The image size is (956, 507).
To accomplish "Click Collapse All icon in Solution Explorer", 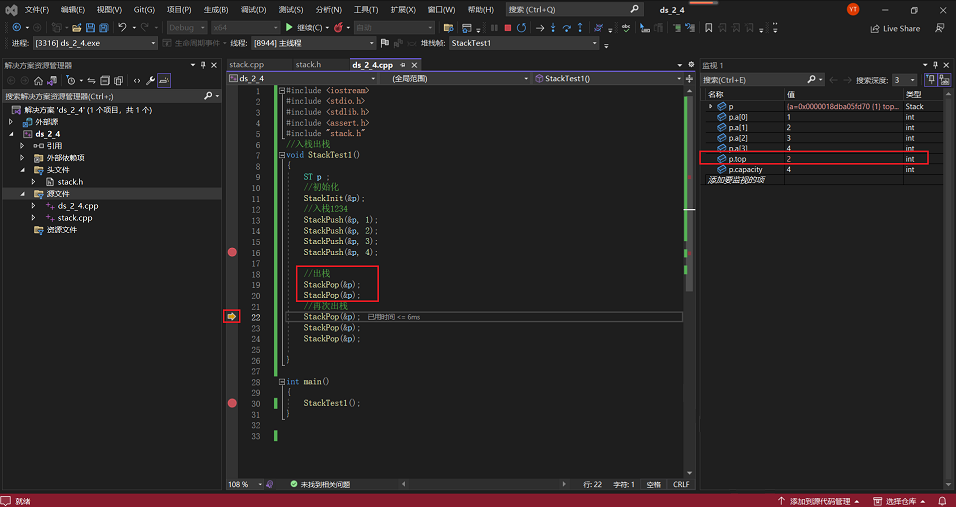I will click(105, 80).
